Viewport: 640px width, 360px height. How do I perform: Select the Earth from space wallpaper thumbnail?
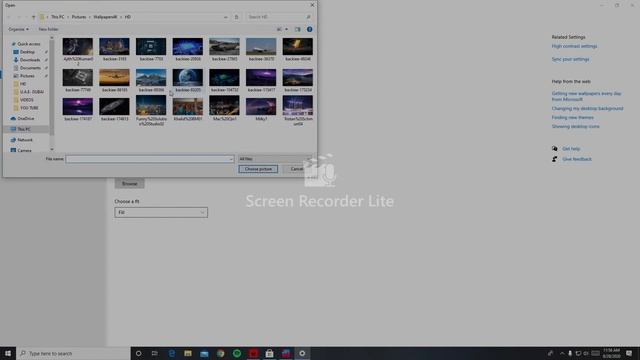pyautogui.click(x=188, y=77)
